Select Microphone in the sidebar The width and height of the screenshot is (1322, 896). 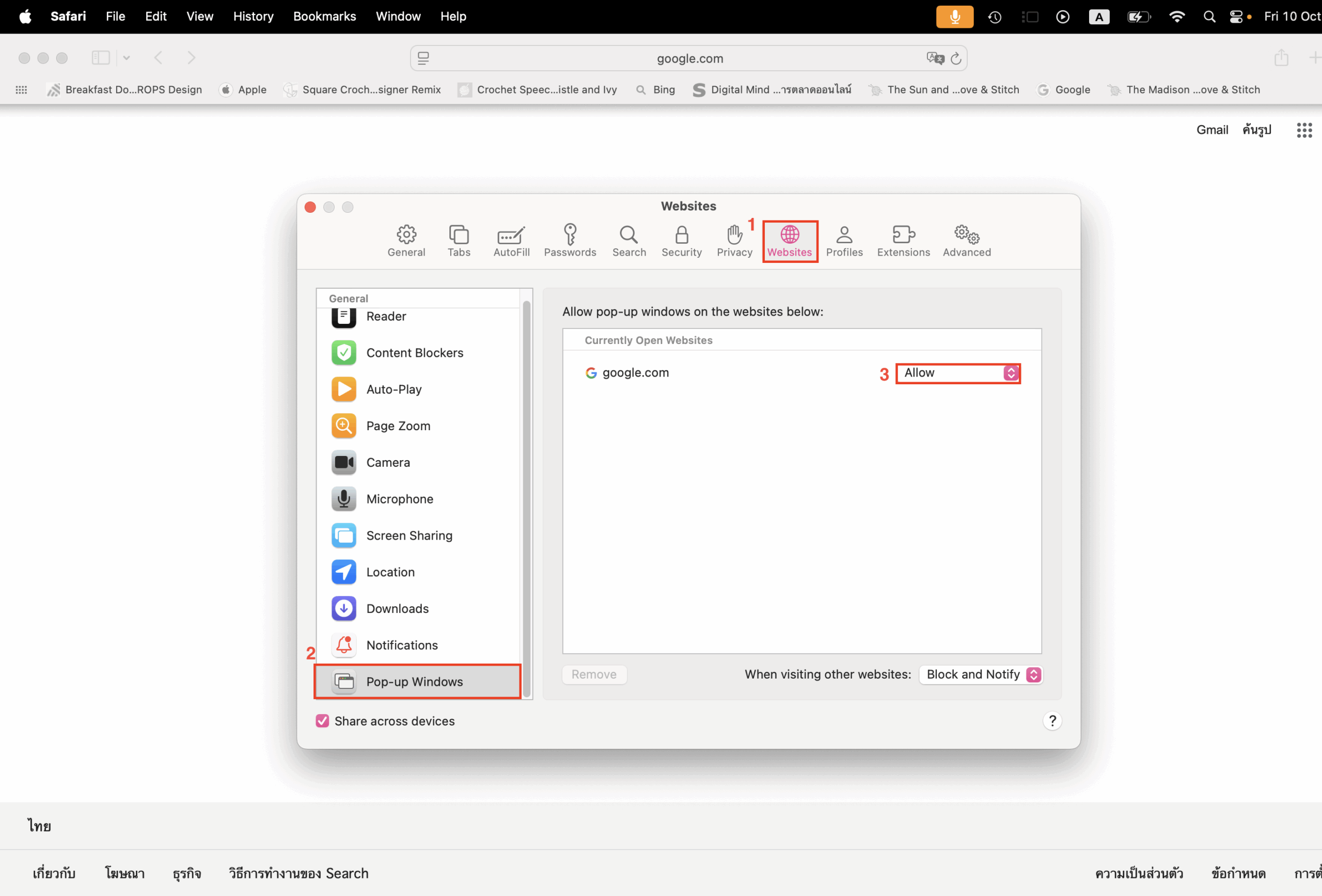pyautogui.click(x=399, y=498)
